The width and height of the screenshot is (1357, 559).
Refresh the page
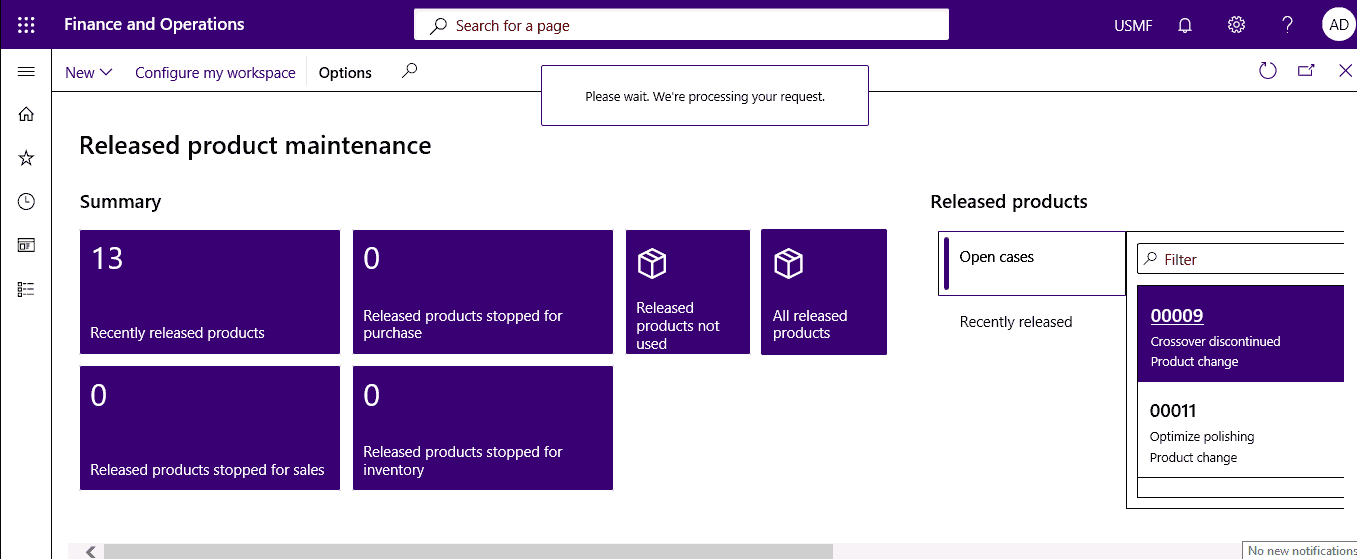point(1268,71)
